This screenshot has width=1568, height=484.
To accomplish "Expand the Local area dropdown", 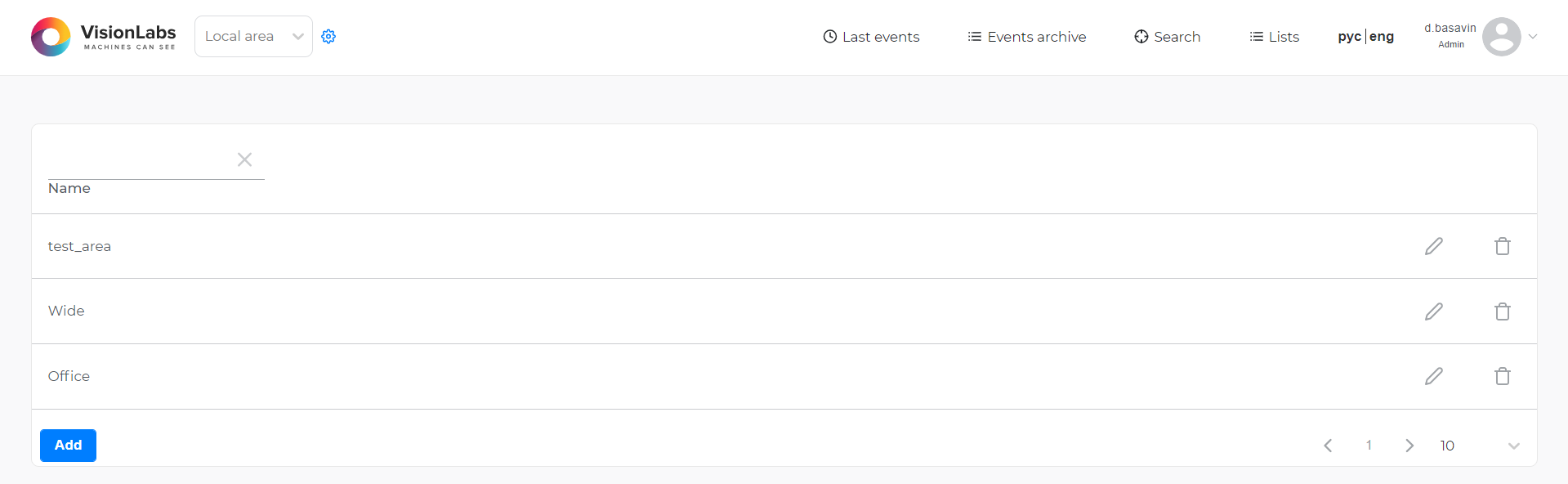I will point(253,37).
